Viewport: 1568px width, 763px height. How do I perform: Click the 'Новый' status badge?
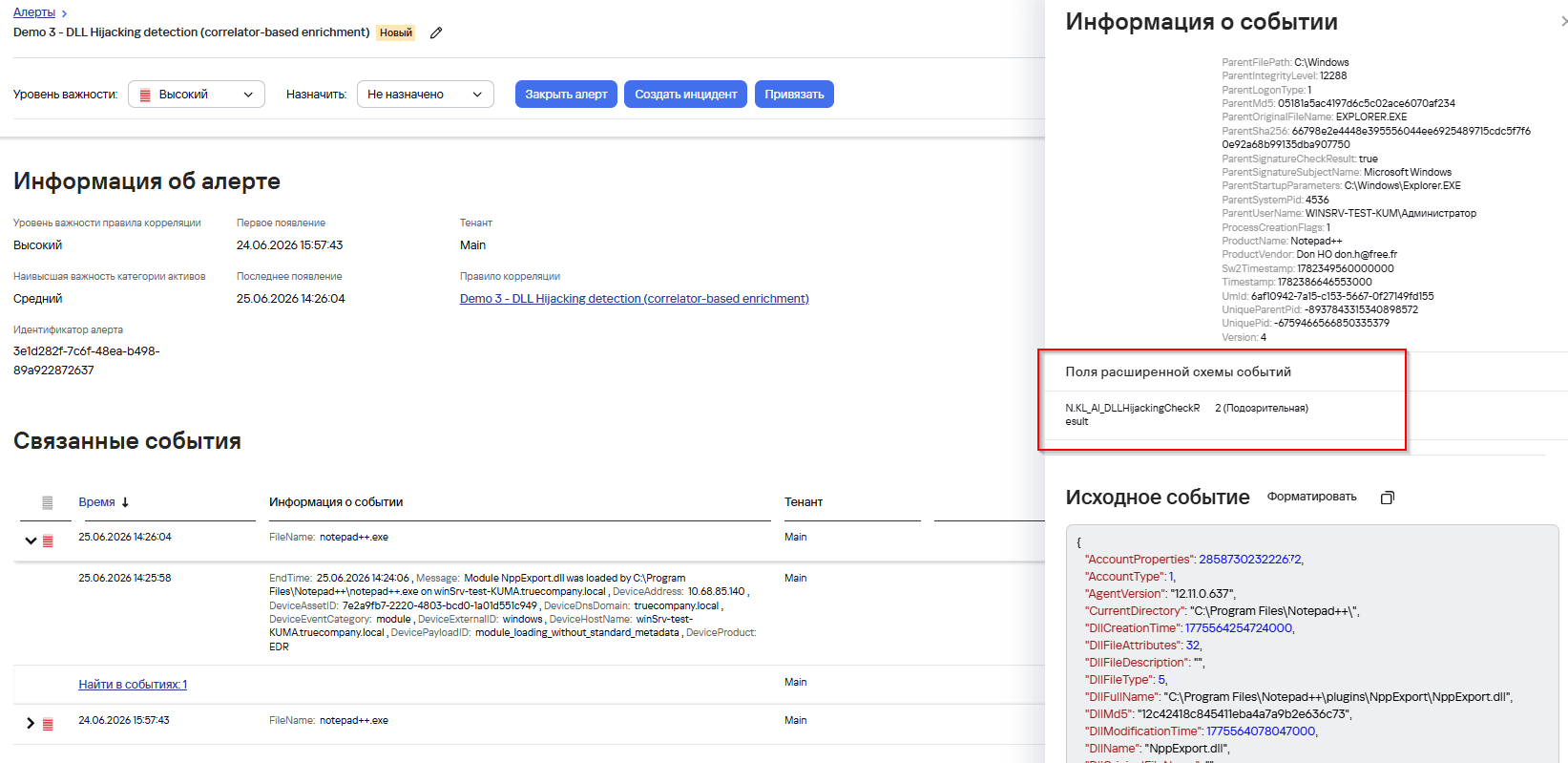coord(396,32)
